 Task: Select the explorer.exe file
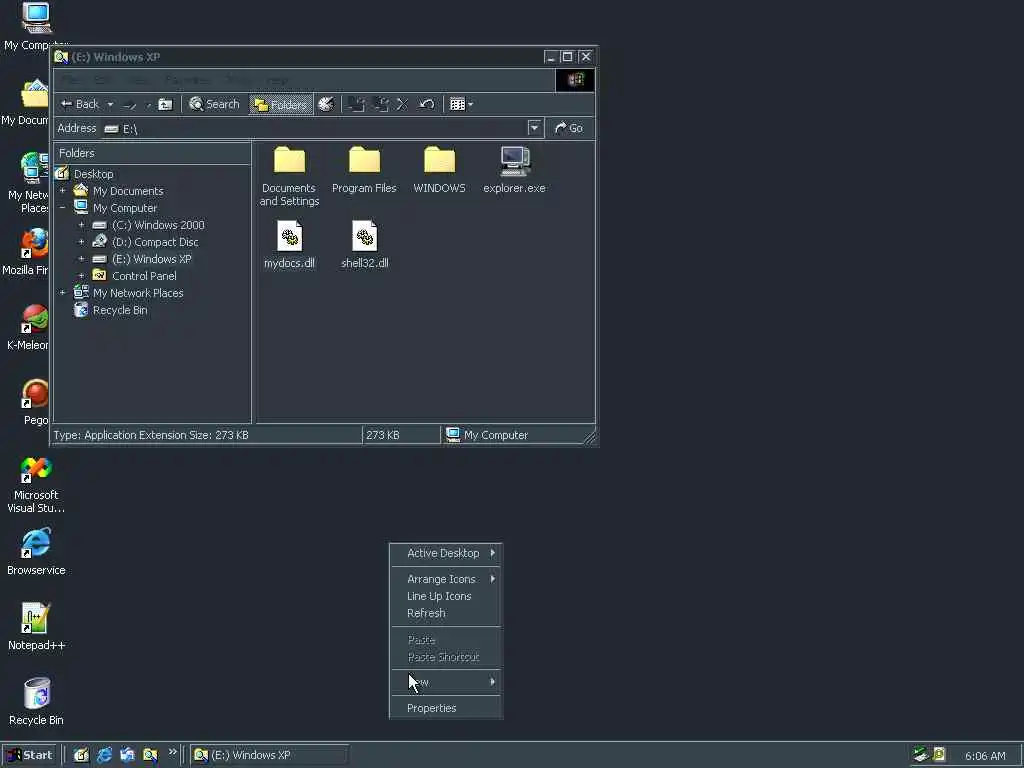click(x=515, y=170)
